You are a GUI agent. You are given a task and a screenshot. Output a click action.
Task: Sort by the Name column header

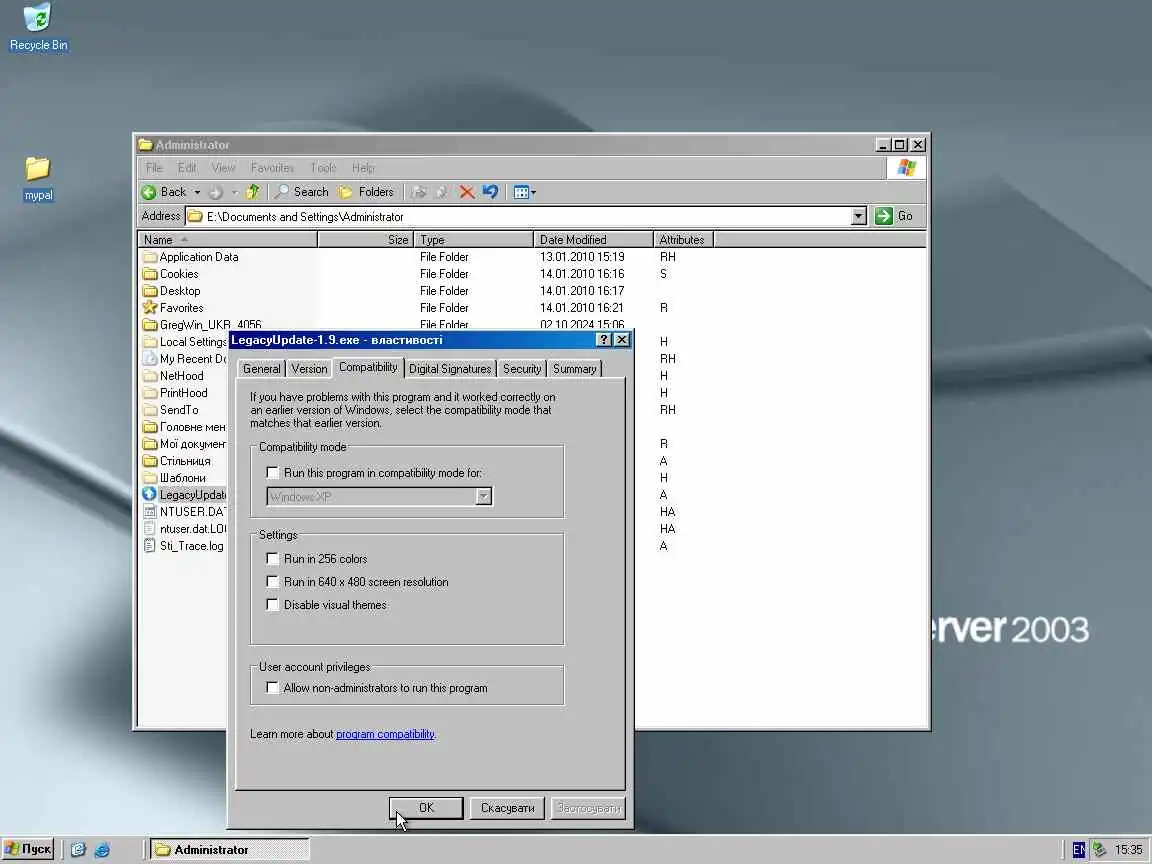coord(227,240)
